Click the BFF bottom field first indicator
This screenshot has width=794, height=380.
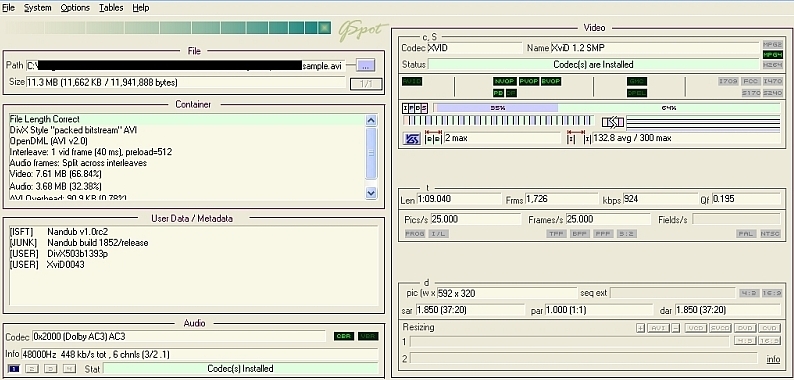click(579, 234)
